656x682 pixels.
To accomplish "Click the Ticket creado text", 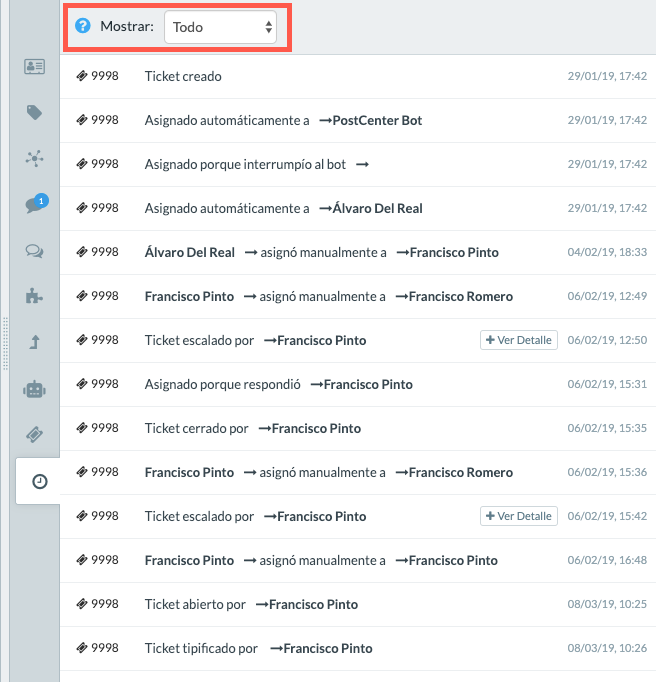I will tap(183, 77).
